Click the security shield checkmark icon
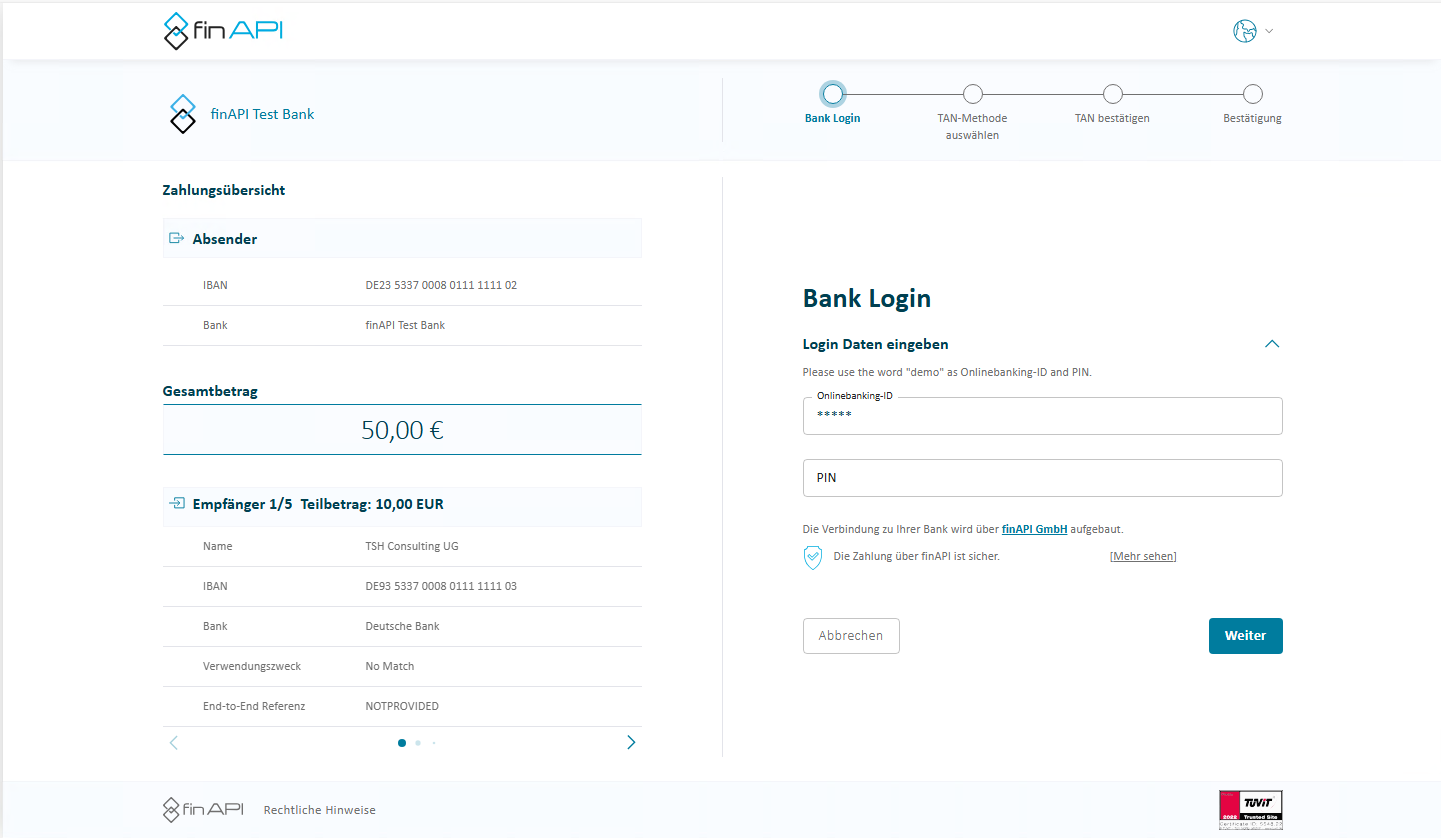 pyautogui.click(x=813, y=557)
